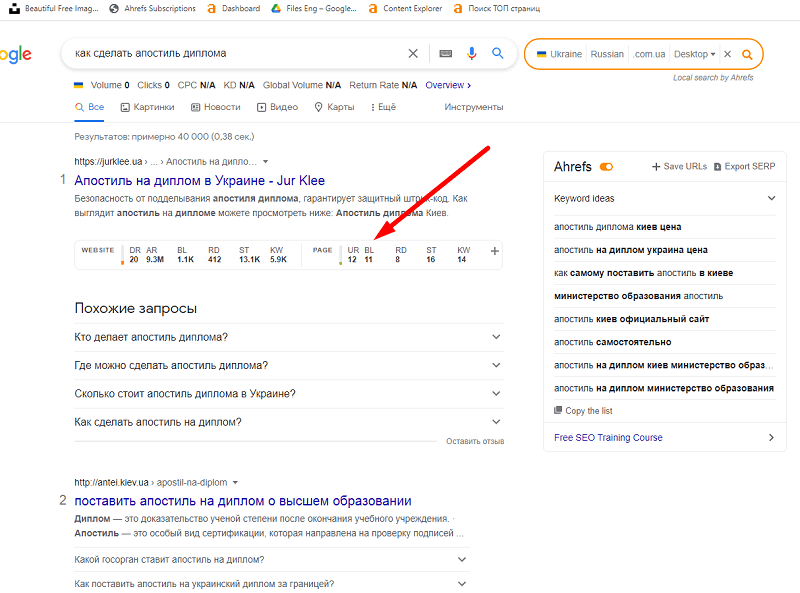Viewport: 800px width, 593px height.
Task: Click Copy the list icon
Action: click(558, 411)
